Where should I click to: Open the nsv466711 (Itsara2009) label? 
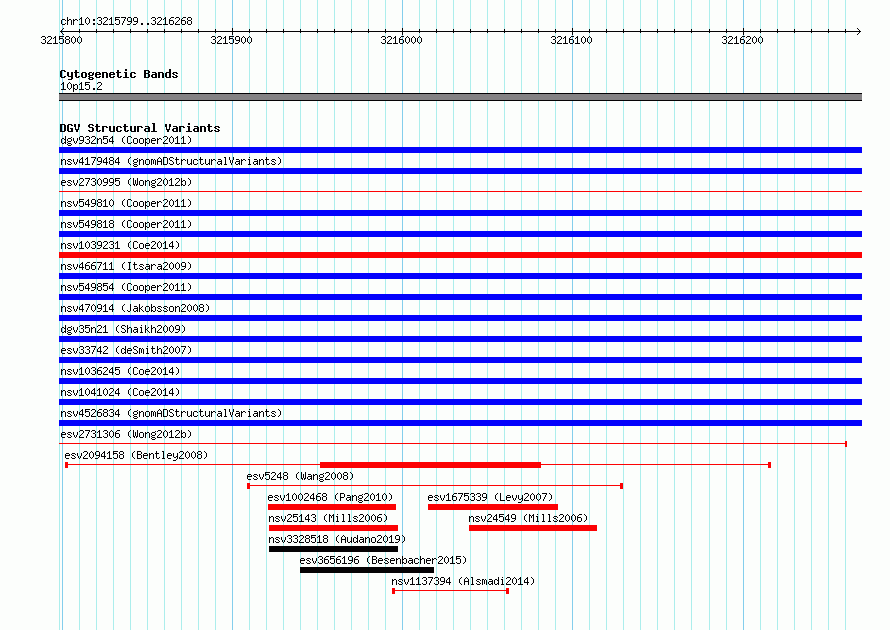click(126, 266)
